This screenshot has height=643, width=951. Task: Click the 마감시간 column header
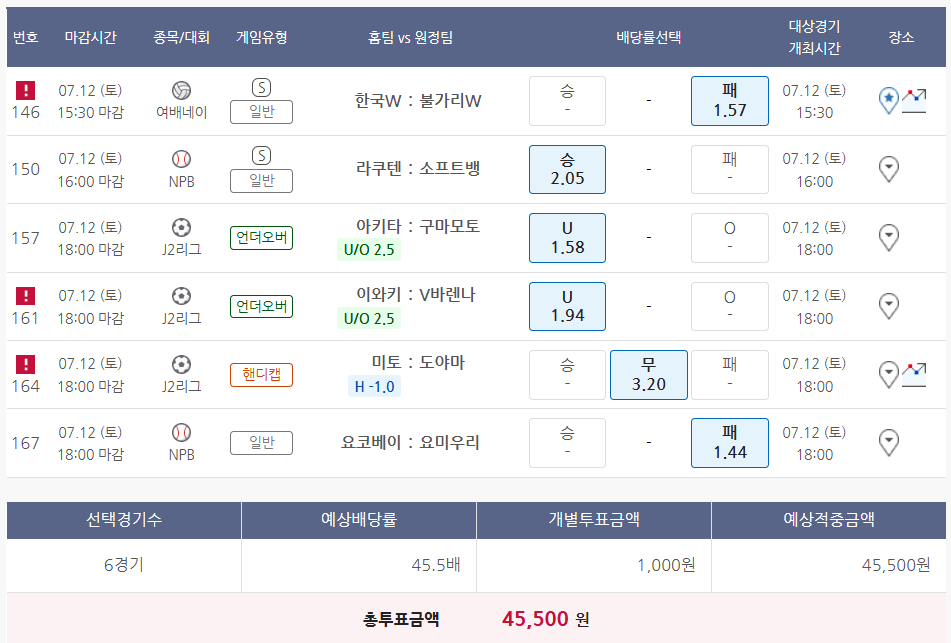(x=91, y=37)
